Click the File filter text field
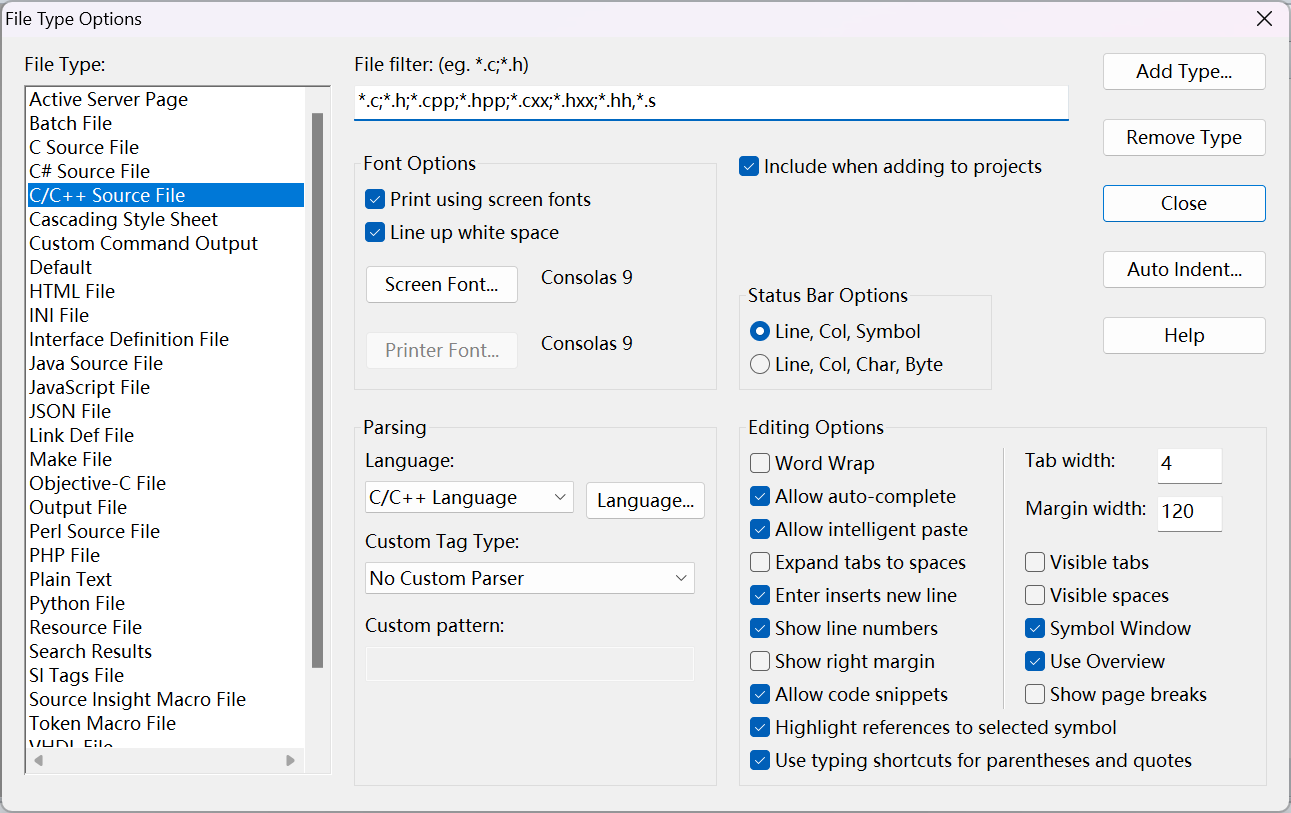The image size is (1291, 813). 710,102
